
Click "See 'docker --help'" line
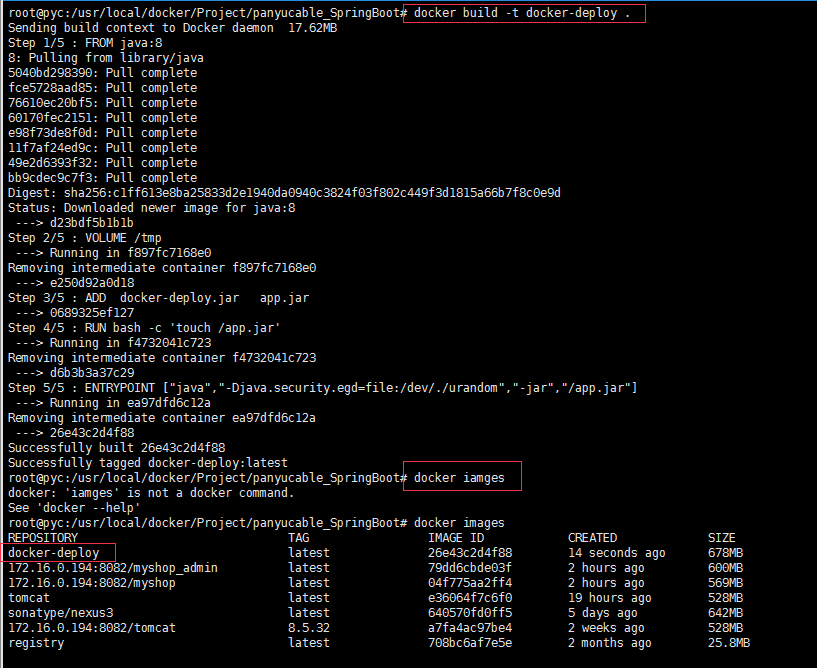tap(74, 508)
